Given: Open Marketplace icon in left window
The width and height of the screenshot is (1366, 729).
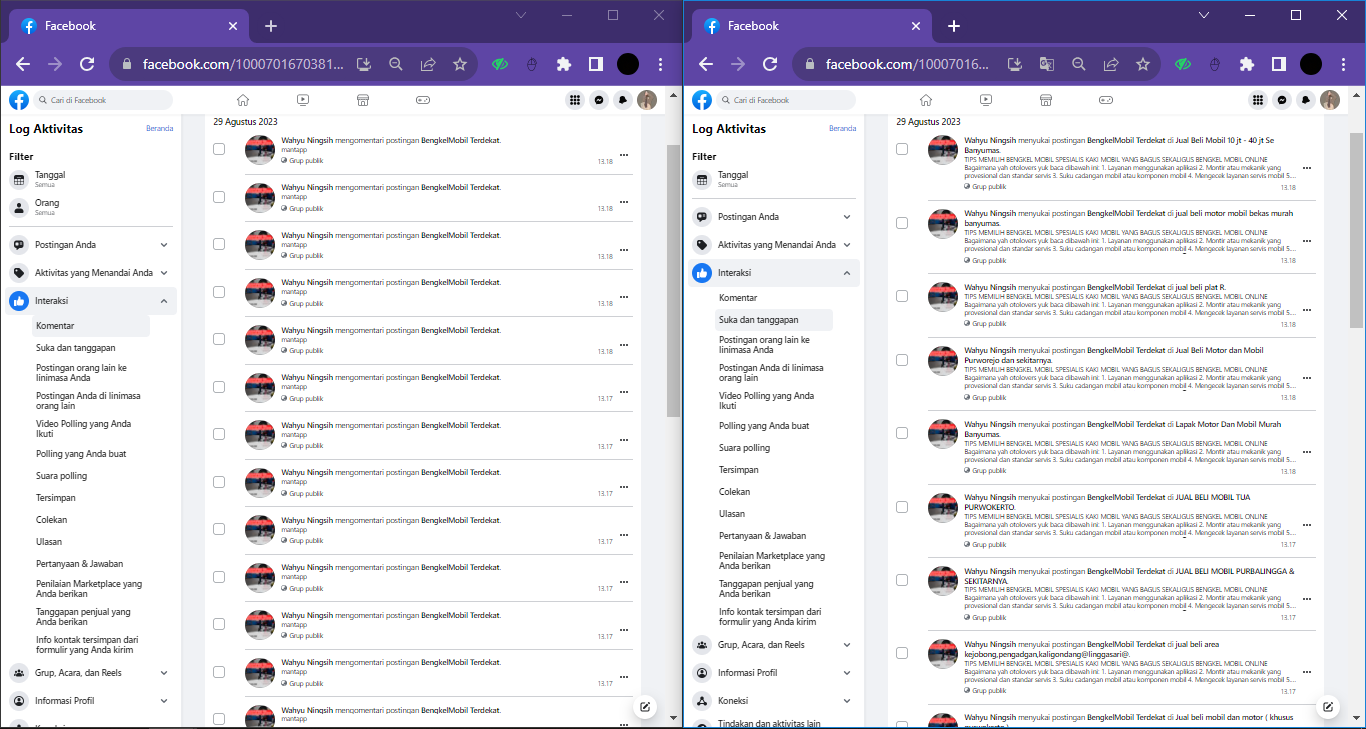Looking at the screenshot, I should pyautogui.click(x=363, y=100).
